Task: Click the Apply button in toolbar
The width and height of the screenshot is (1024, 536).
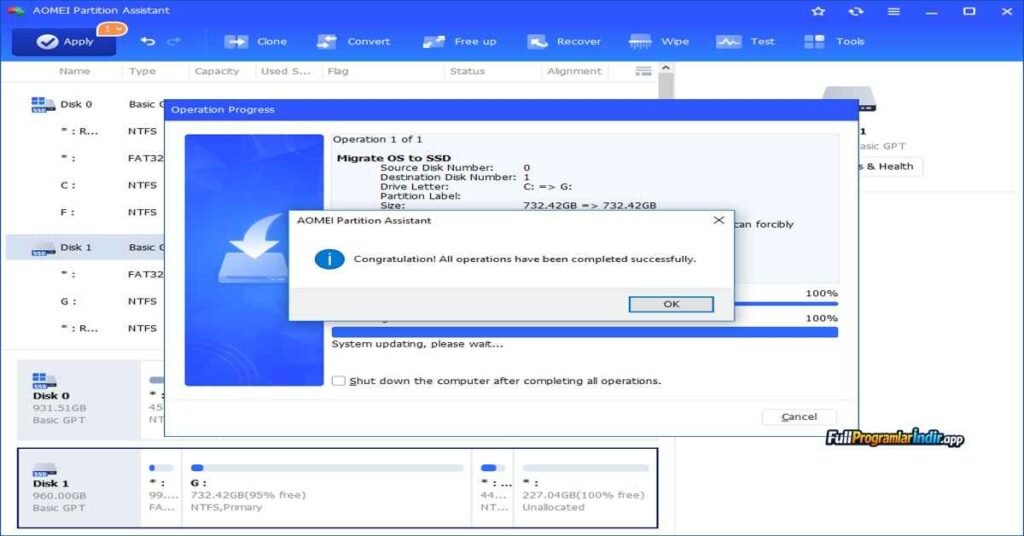Action: pyautogui.click(x=64, y=42)
